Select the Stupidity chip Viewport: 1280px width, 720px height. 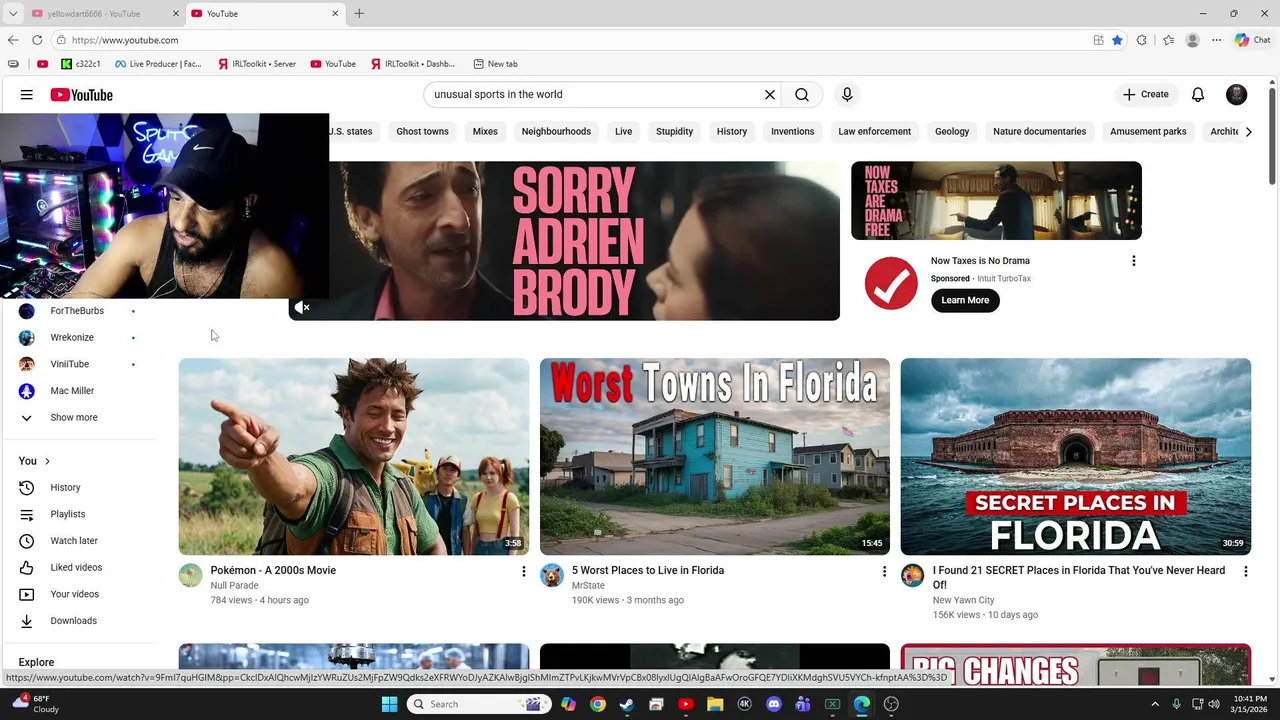point(674,132)
